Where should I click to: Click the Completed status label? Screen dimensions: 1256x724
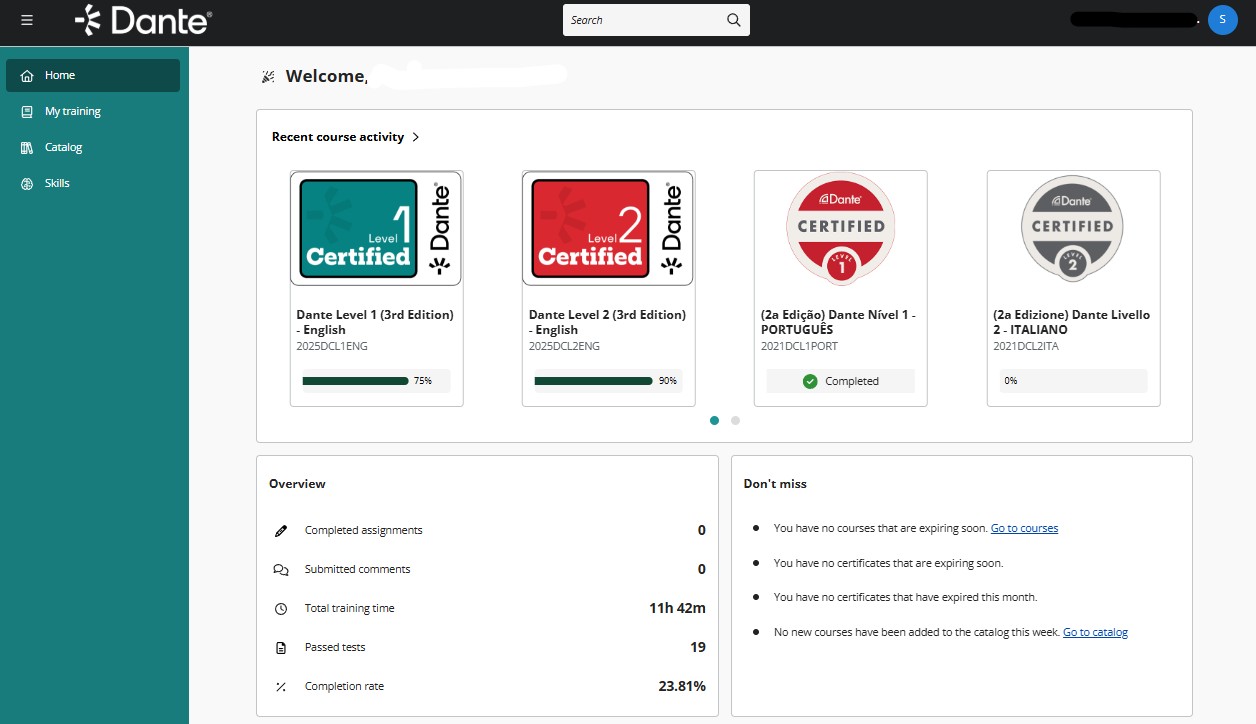[852, 381]
